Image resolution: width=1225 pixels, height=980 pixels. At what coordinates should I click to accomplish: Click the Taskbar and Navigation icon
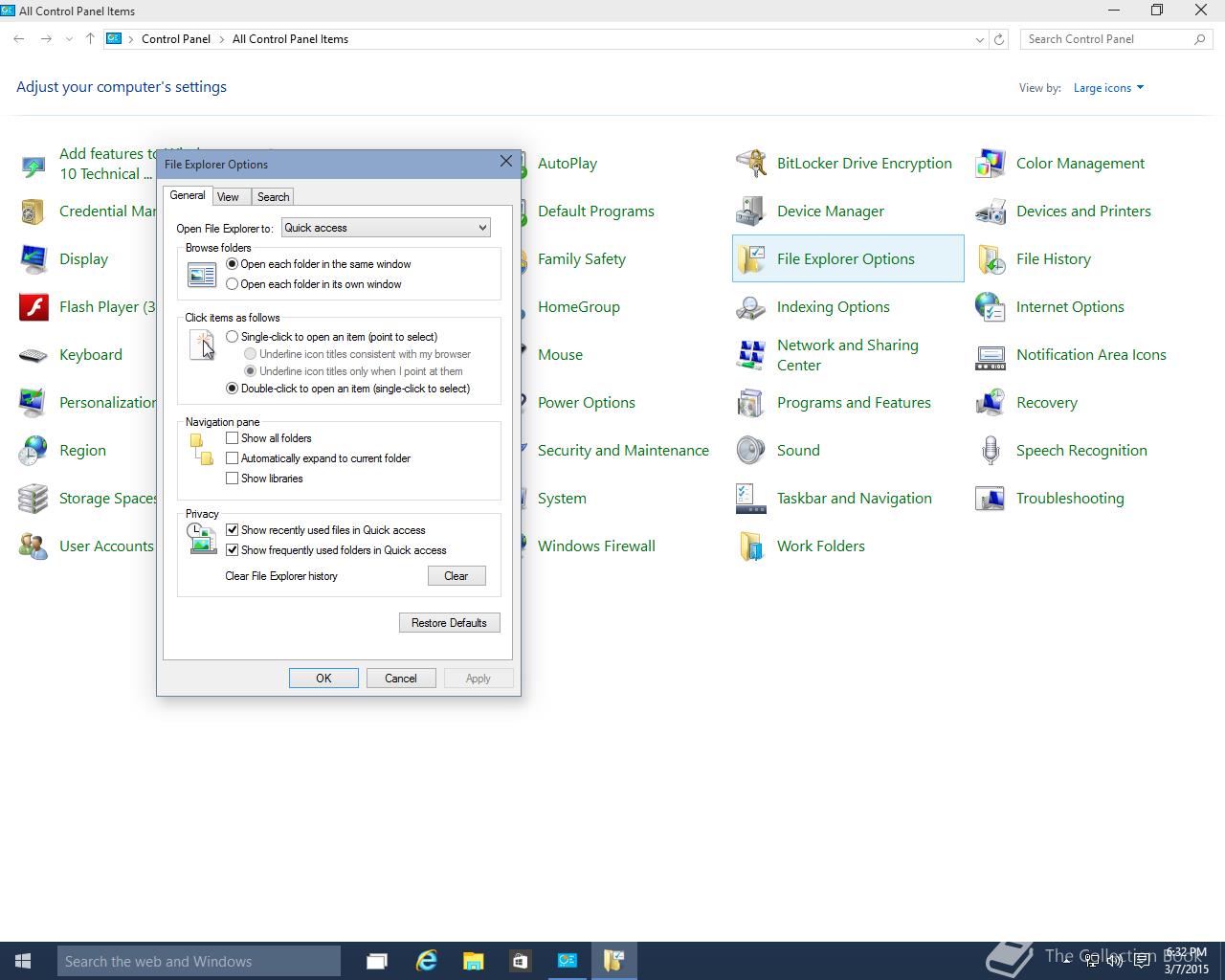(751, 499)
